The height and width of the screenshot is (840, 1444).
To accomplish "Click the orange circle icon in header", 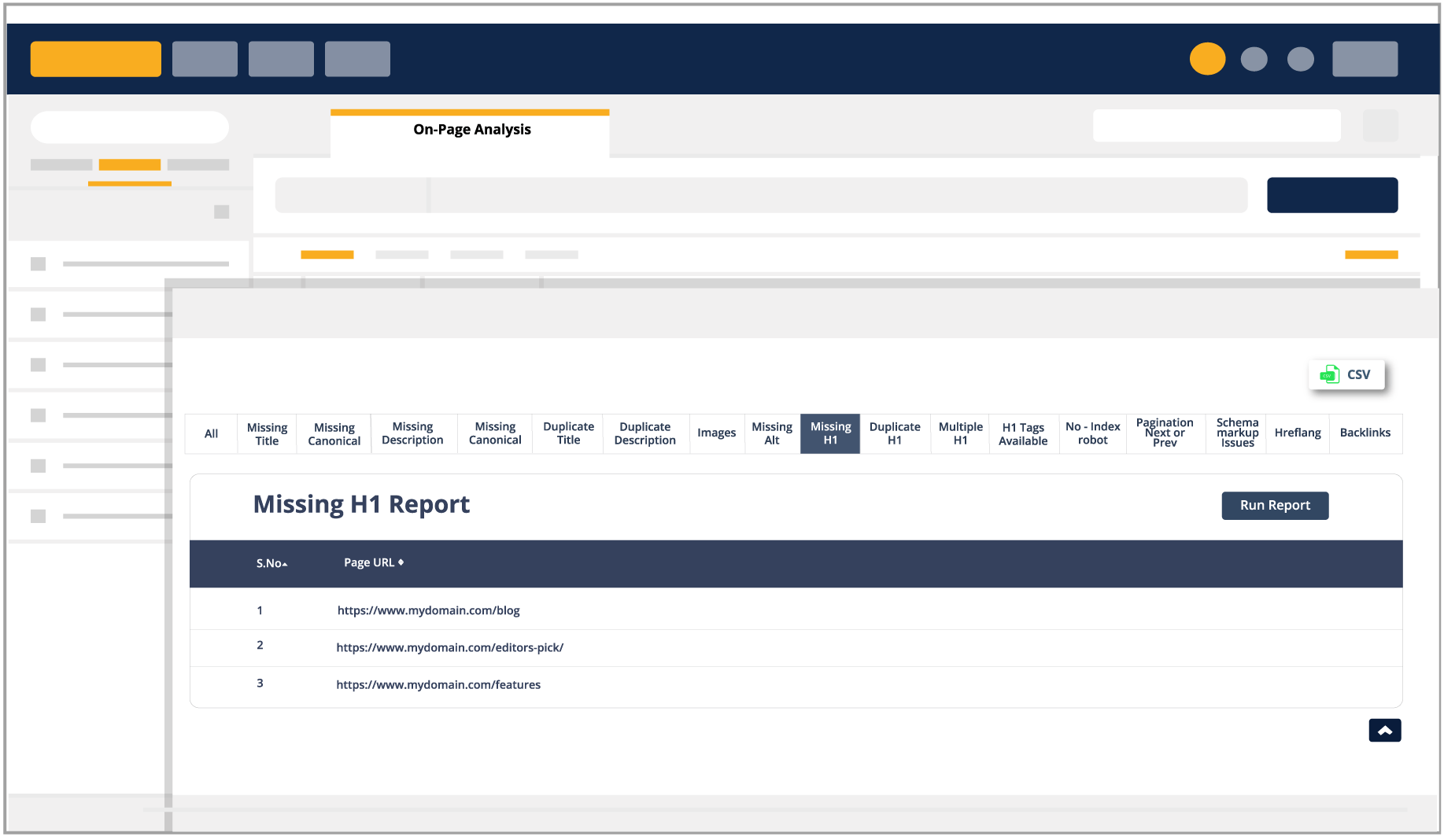I will pos(1207,59).
